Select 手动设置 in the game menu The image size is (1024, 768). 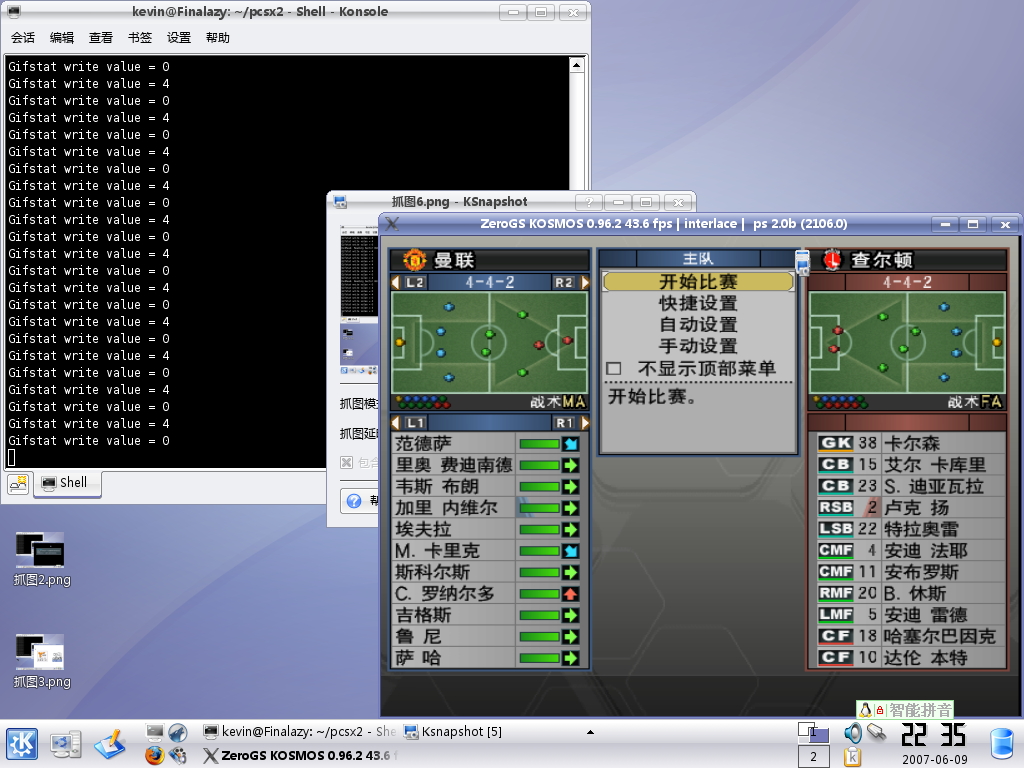pos(697,346)
